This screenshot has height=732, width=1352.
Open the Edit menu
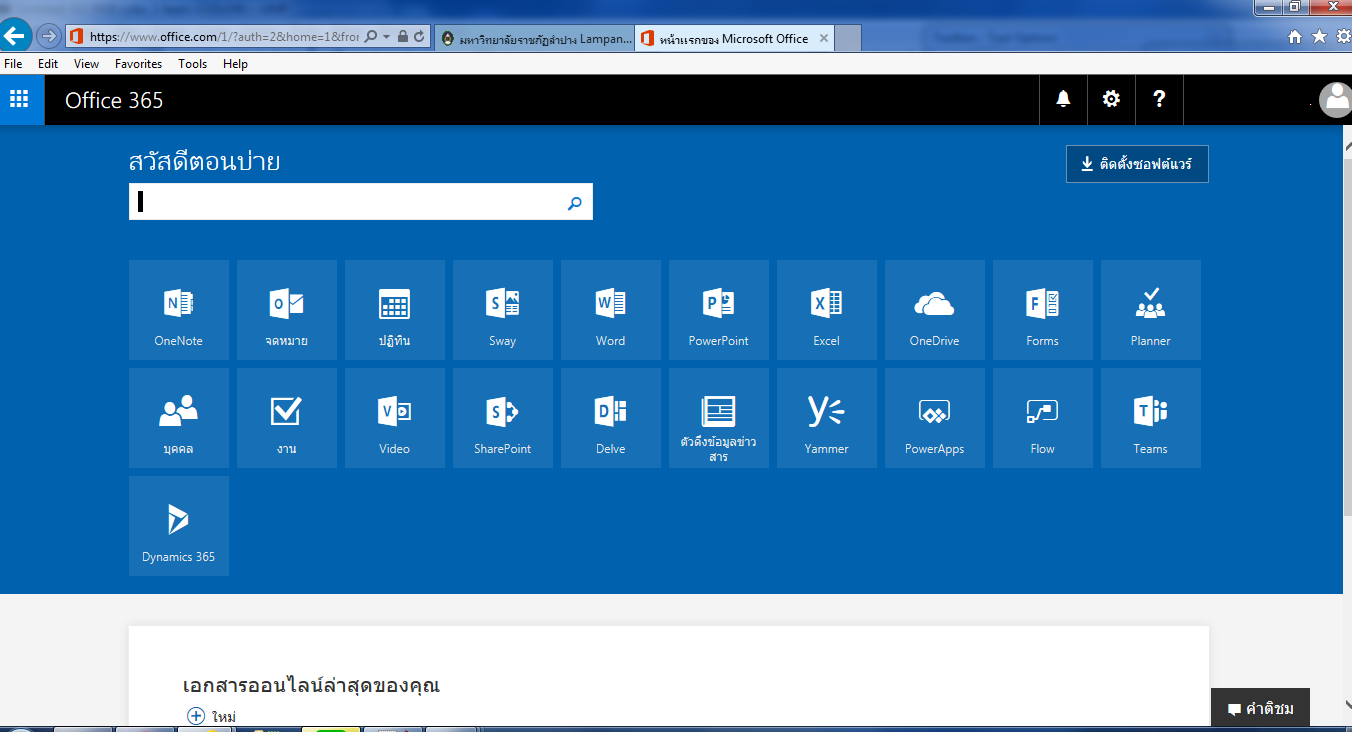(48, 63)
